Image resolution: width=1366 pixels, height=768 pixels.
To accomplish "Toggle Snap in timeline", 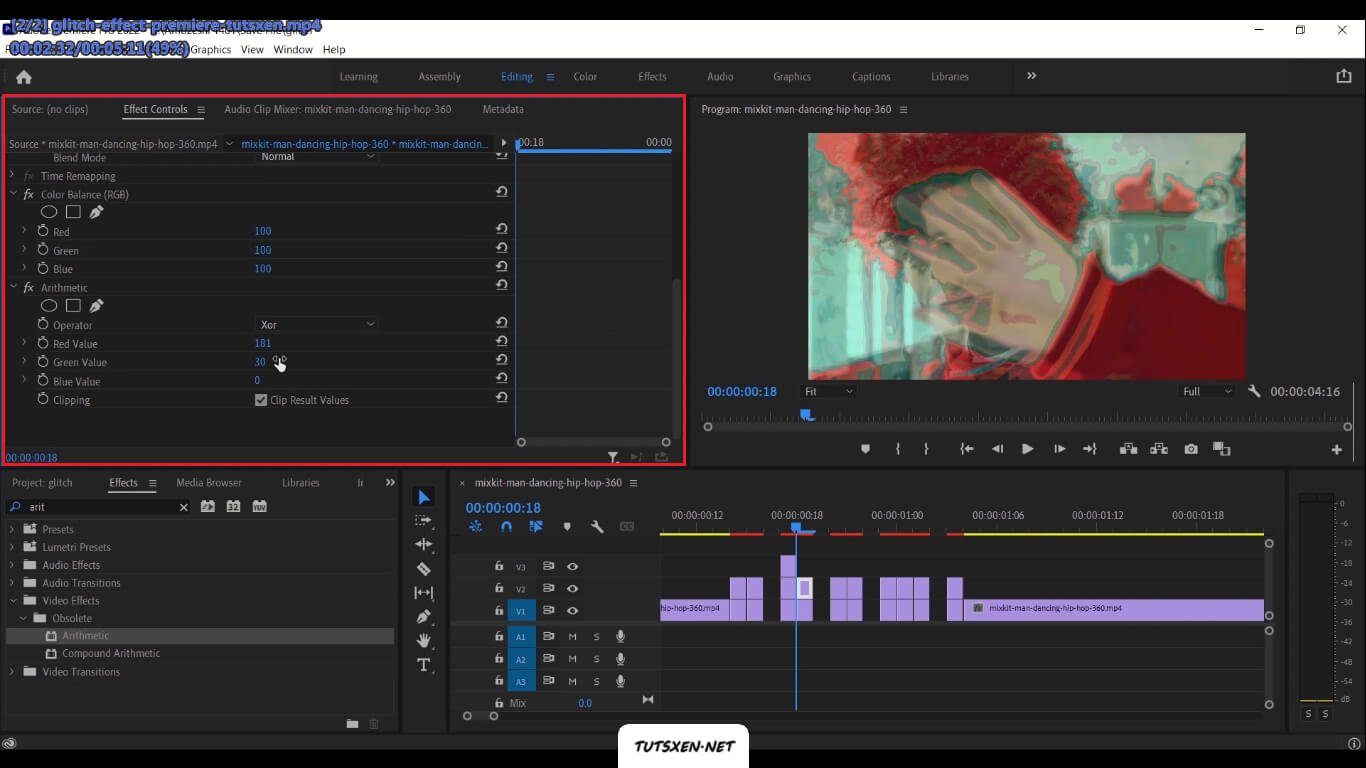I will coord(506,526).
